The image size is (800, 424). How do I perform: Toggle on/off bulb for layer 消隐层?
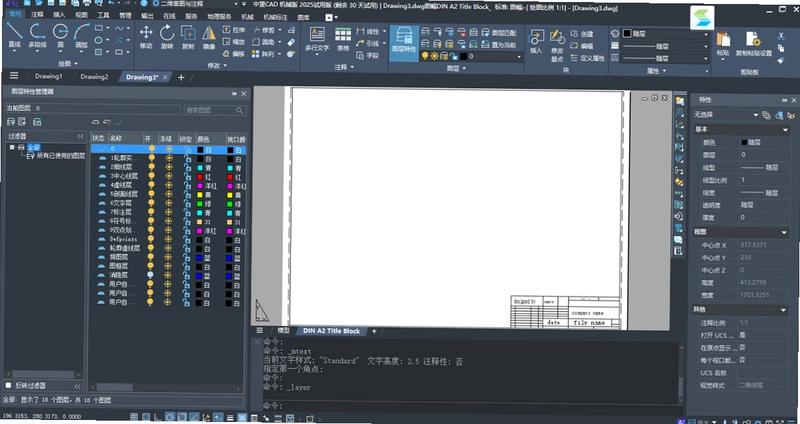click(150, 275)
